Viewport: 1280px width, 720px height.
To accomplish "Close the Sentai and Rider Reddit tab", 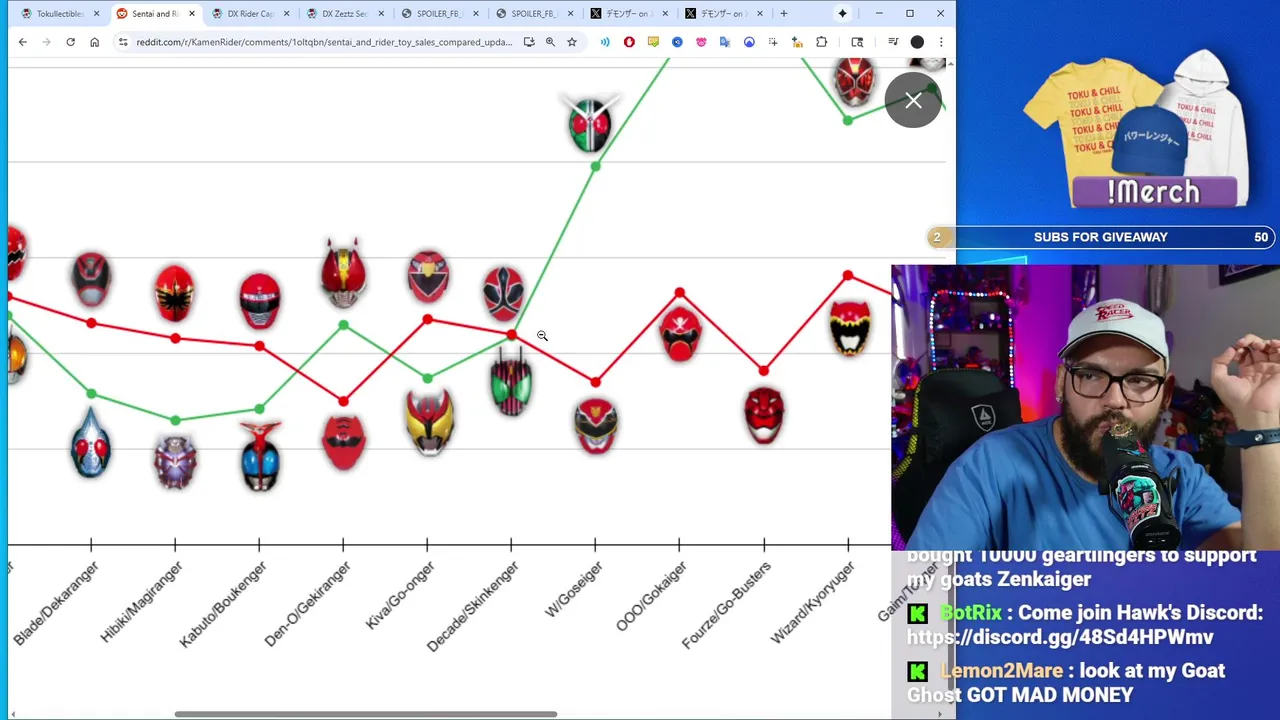I will (192, 14).
